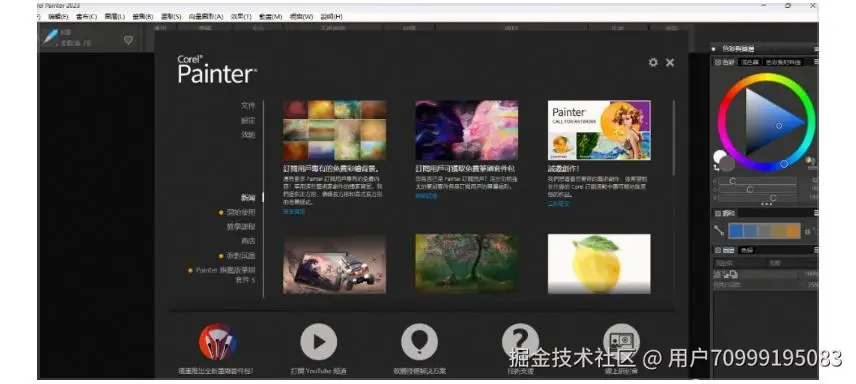The image size is (856, 384).
Task: Click blue link under brush pack article
Action: pyautogui.click(x=426, y=195)
